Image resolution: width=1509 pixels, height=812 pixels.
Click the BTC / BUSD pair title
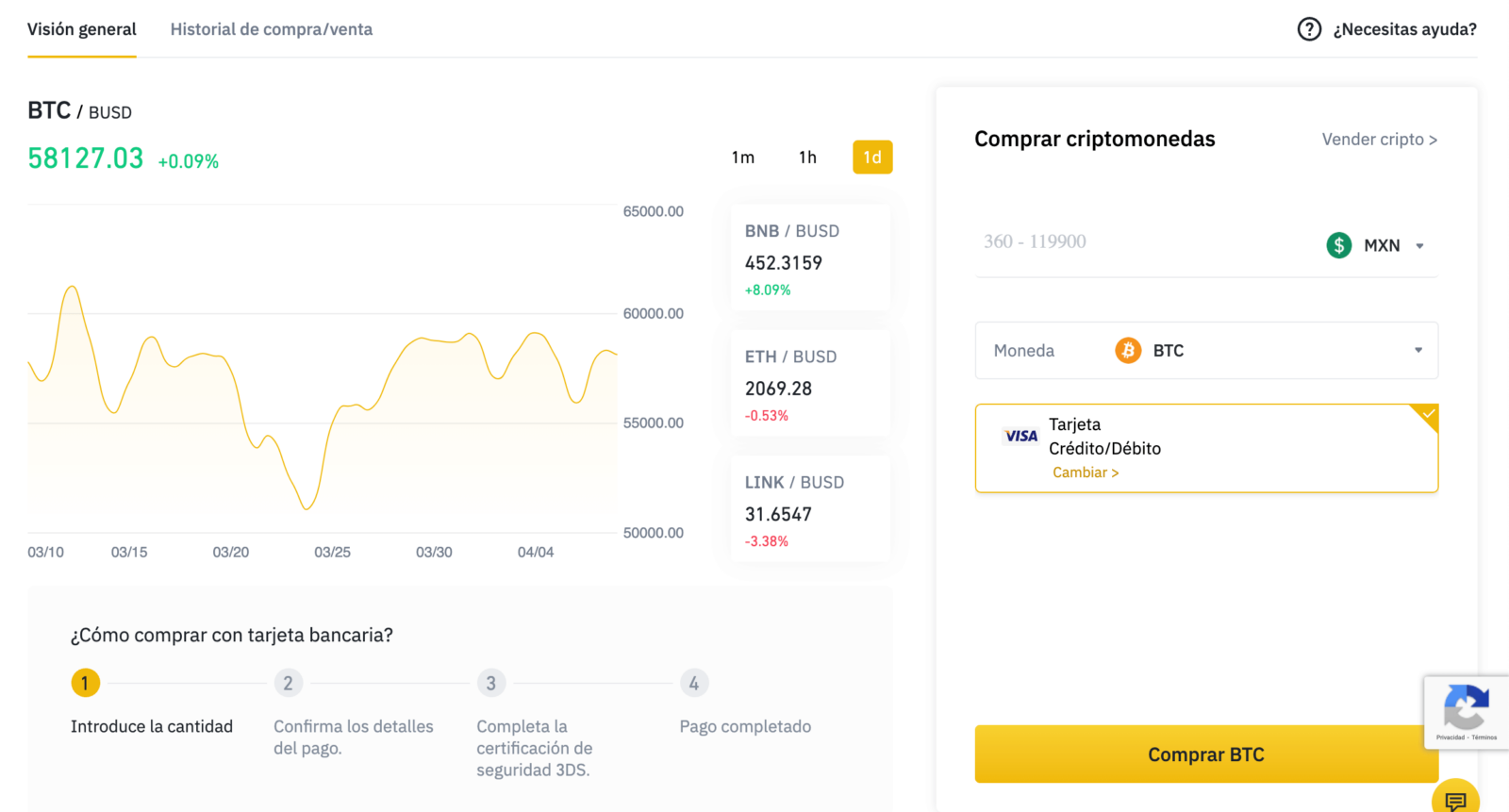click(79, 111)
